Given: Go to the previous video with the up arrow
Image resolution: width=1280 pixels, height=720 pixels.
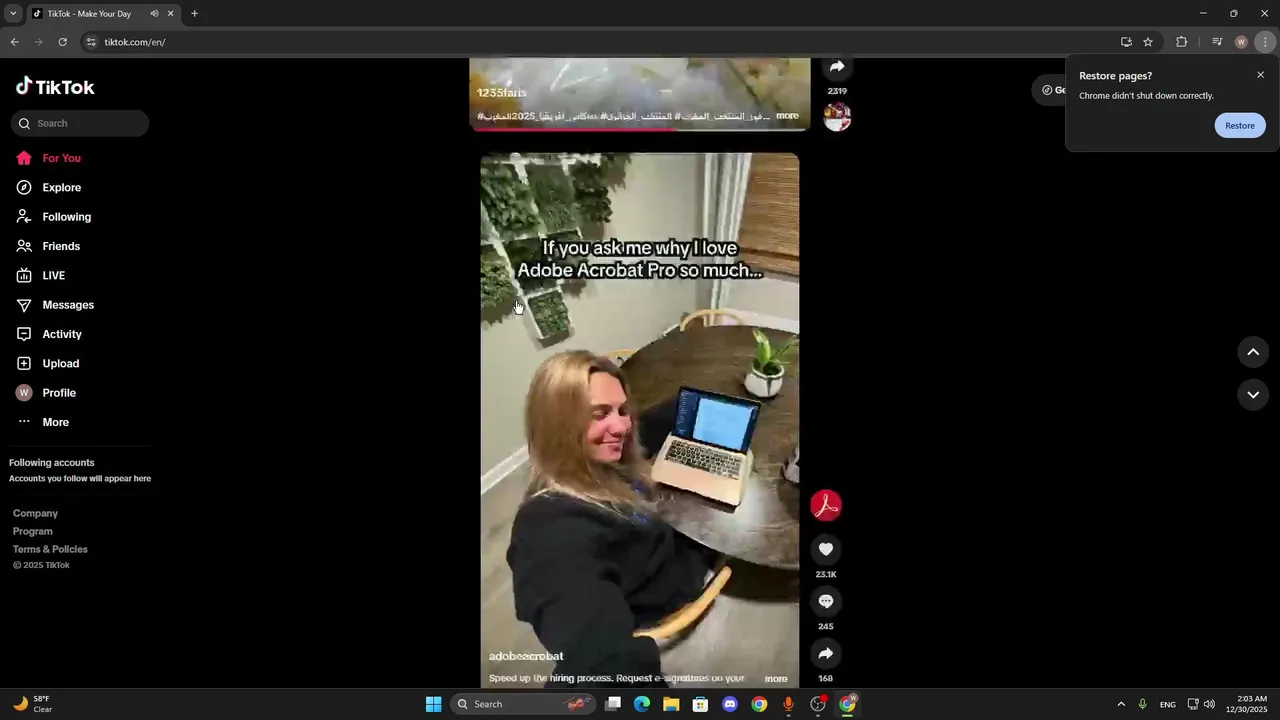Looking at the screenshot, I should (1253, 352).
